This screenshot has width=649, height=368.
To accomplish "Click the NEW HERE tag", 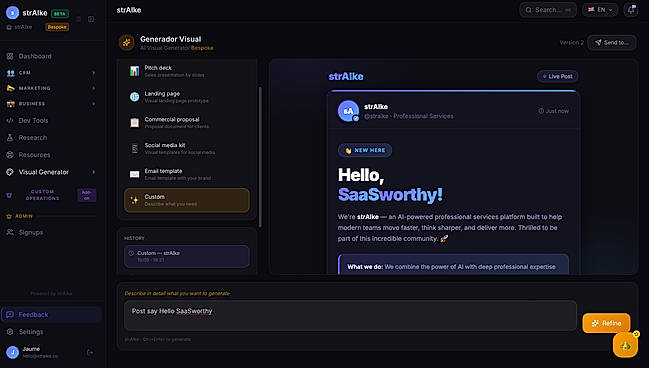I will click(365, 150).
